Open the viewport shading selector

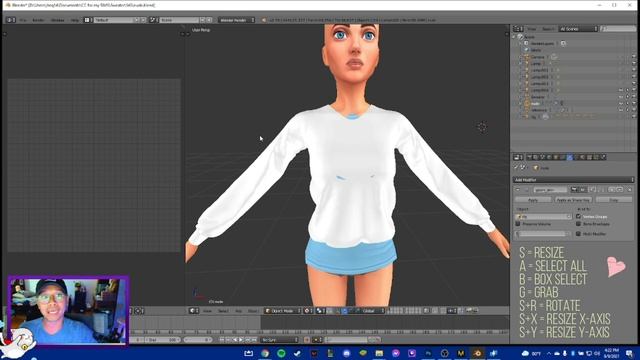308,311
